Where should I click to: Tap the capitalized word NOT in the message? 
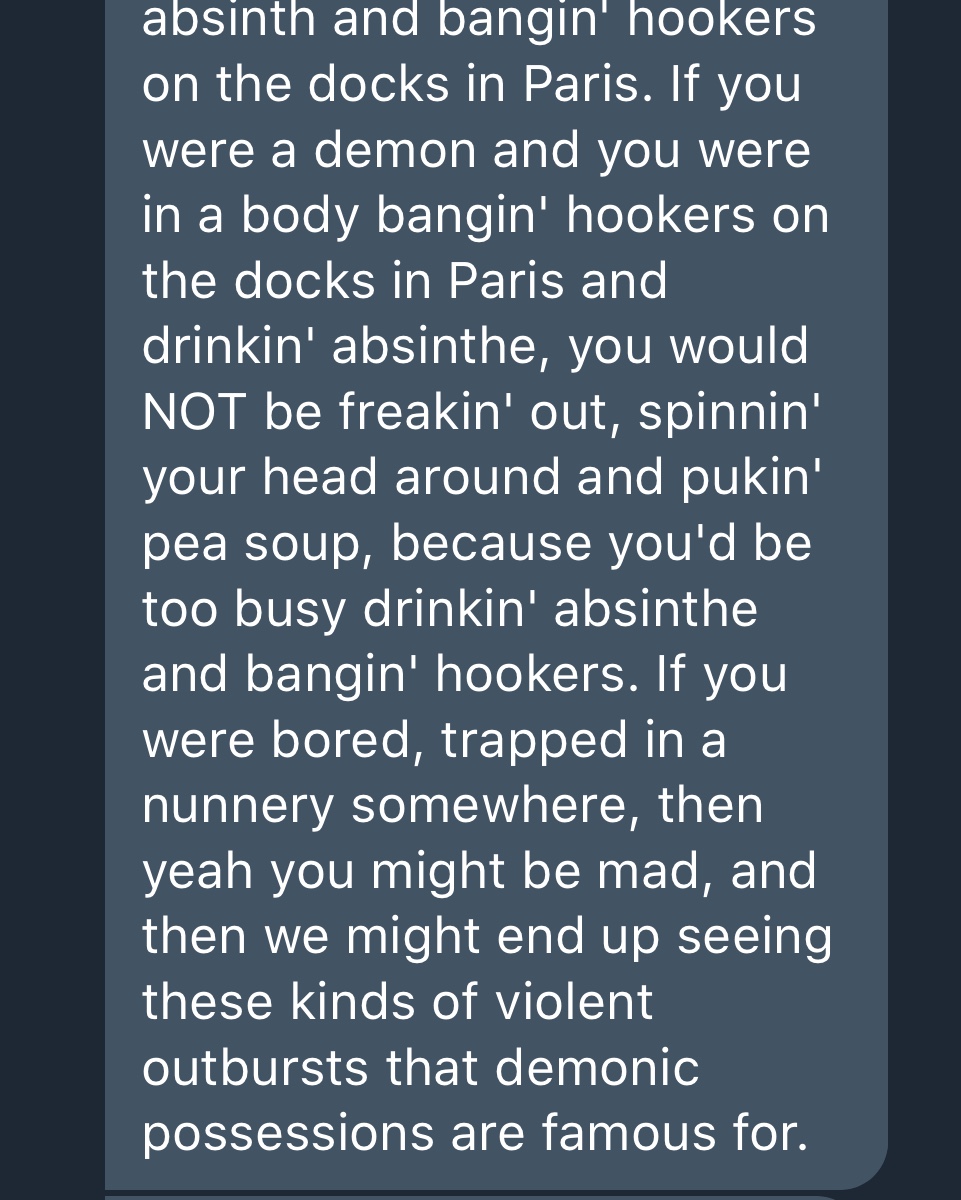click(195, 412)
